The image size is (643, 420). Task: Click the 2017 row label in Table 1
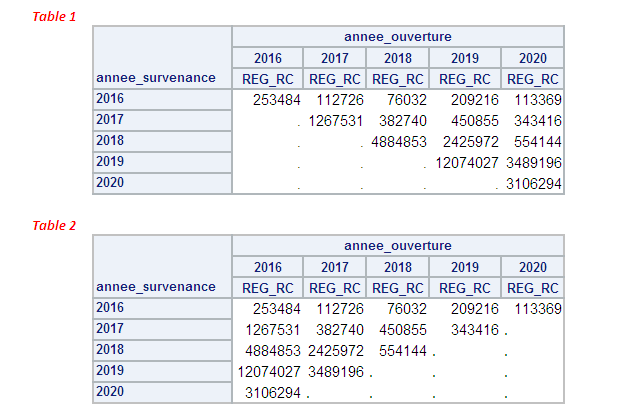[x=110, y=120]
